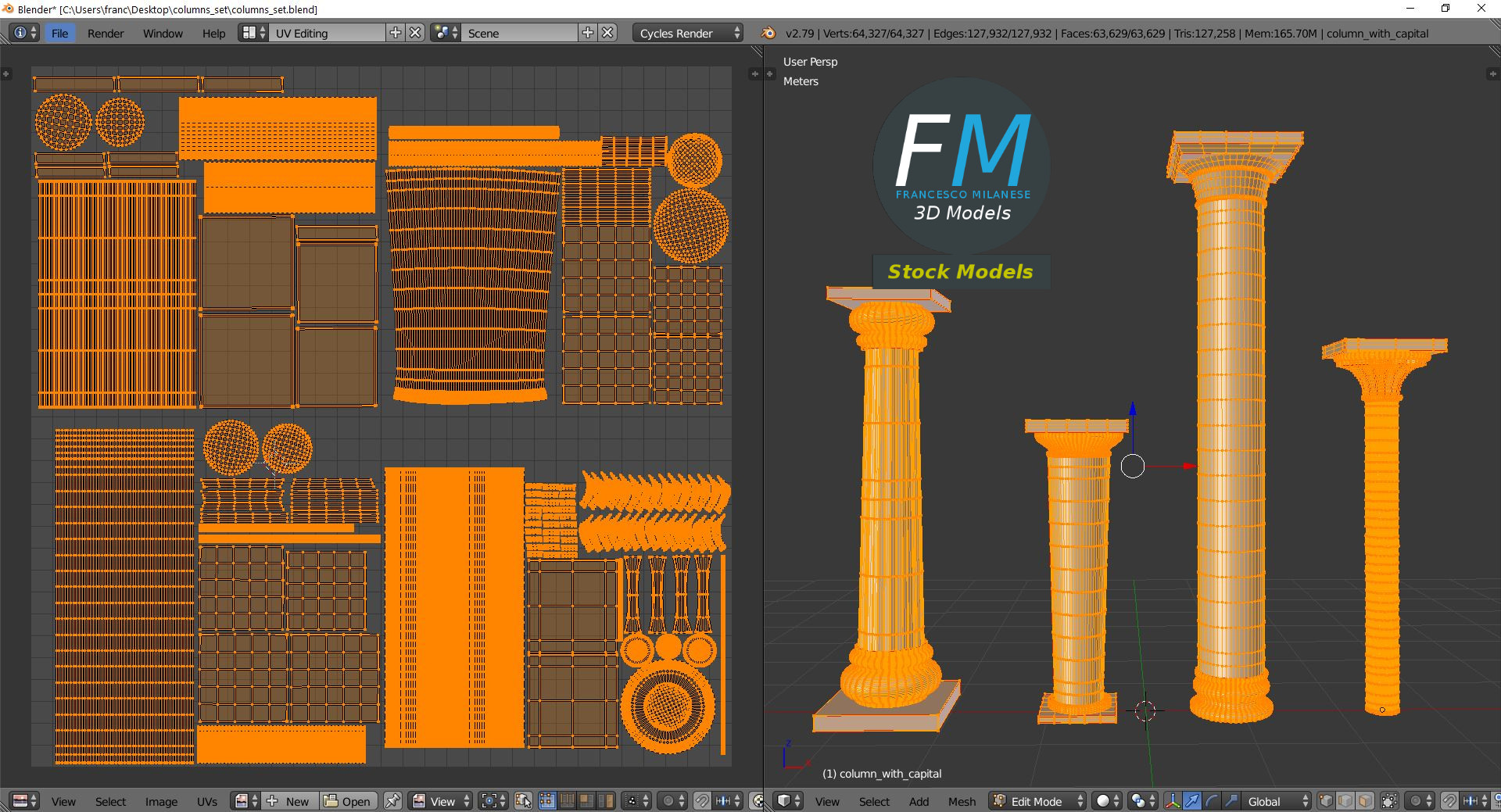The height and width of the screenshot is (812, 1501).
Task: Choose UV edge selection mode
Action: [x=567, y=801]
